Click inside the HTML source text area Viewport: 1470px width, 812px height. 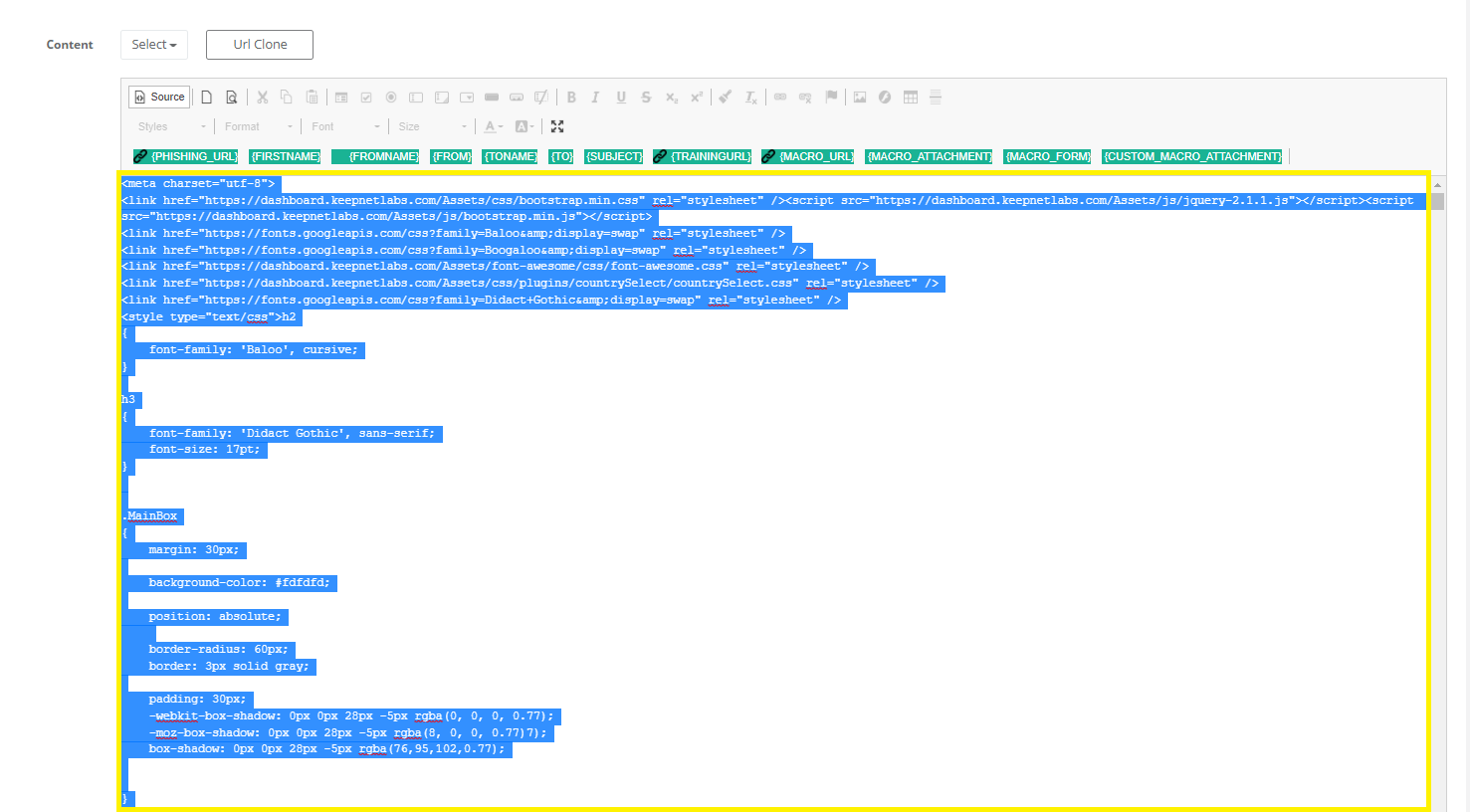coord(774,491)
